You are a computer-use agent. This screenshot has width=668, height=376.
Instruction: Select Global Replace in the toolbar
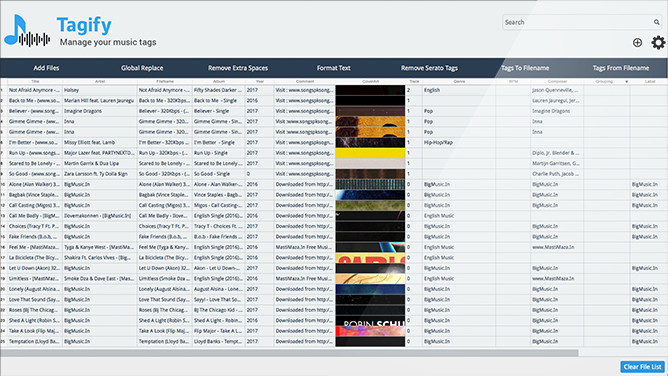[142, 68]
